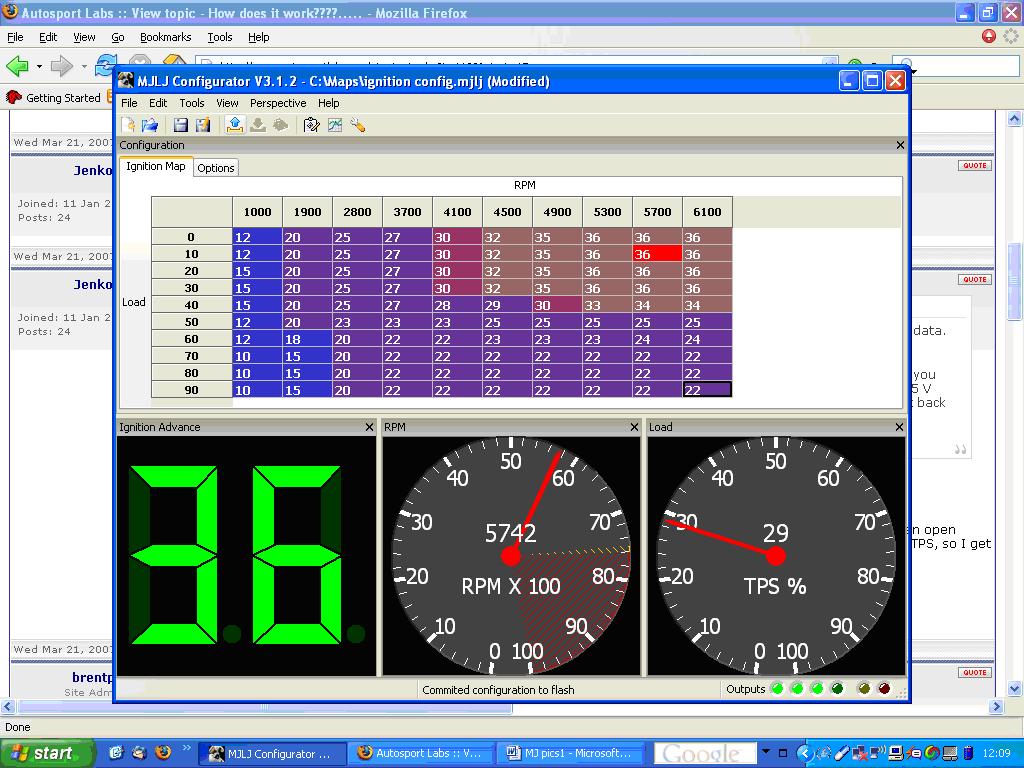Switch to MJ pics1 Microsoft Word taskbar button
Viewport: 1024px width, 768px height.
click(570, 753)
